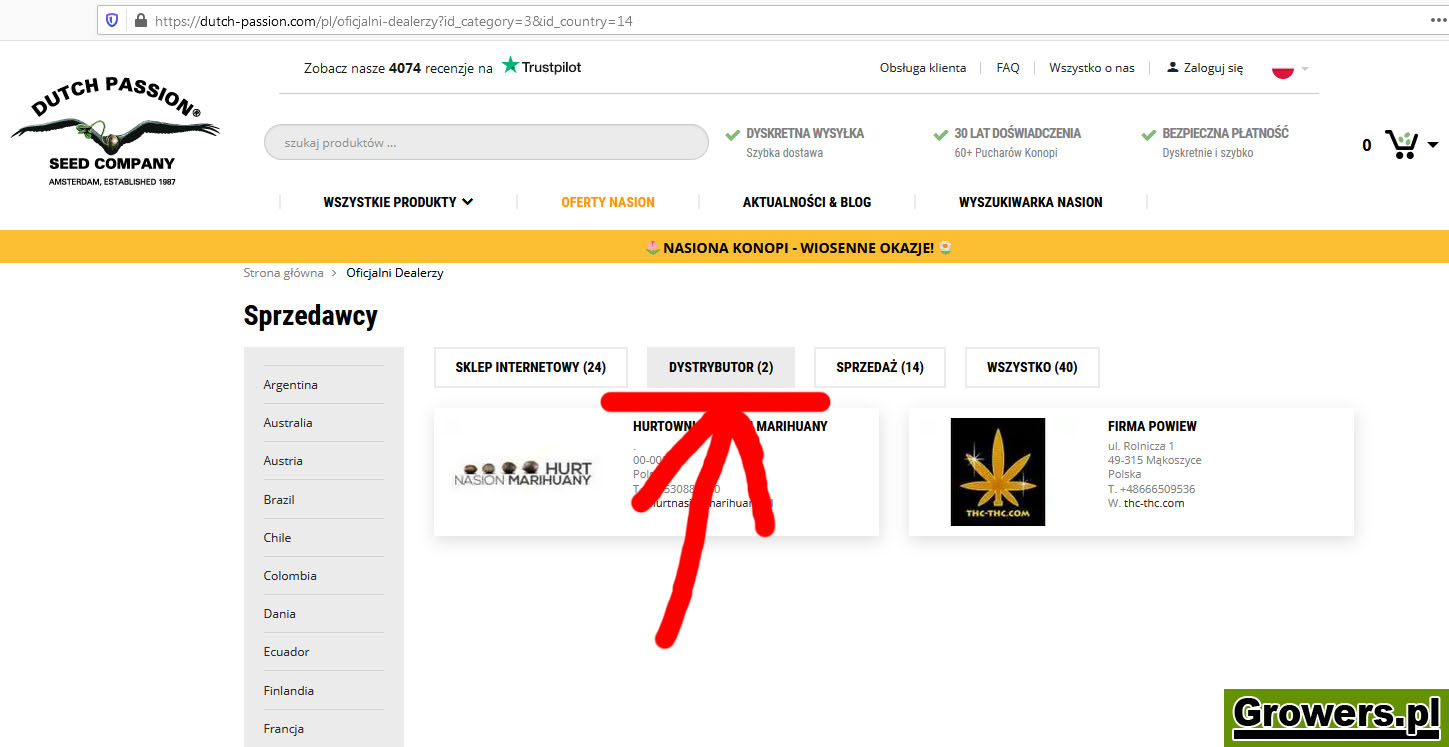1449x747 pixels.
Task: Click the product search field
Action: pyautogui.click(x=486, y=142)
